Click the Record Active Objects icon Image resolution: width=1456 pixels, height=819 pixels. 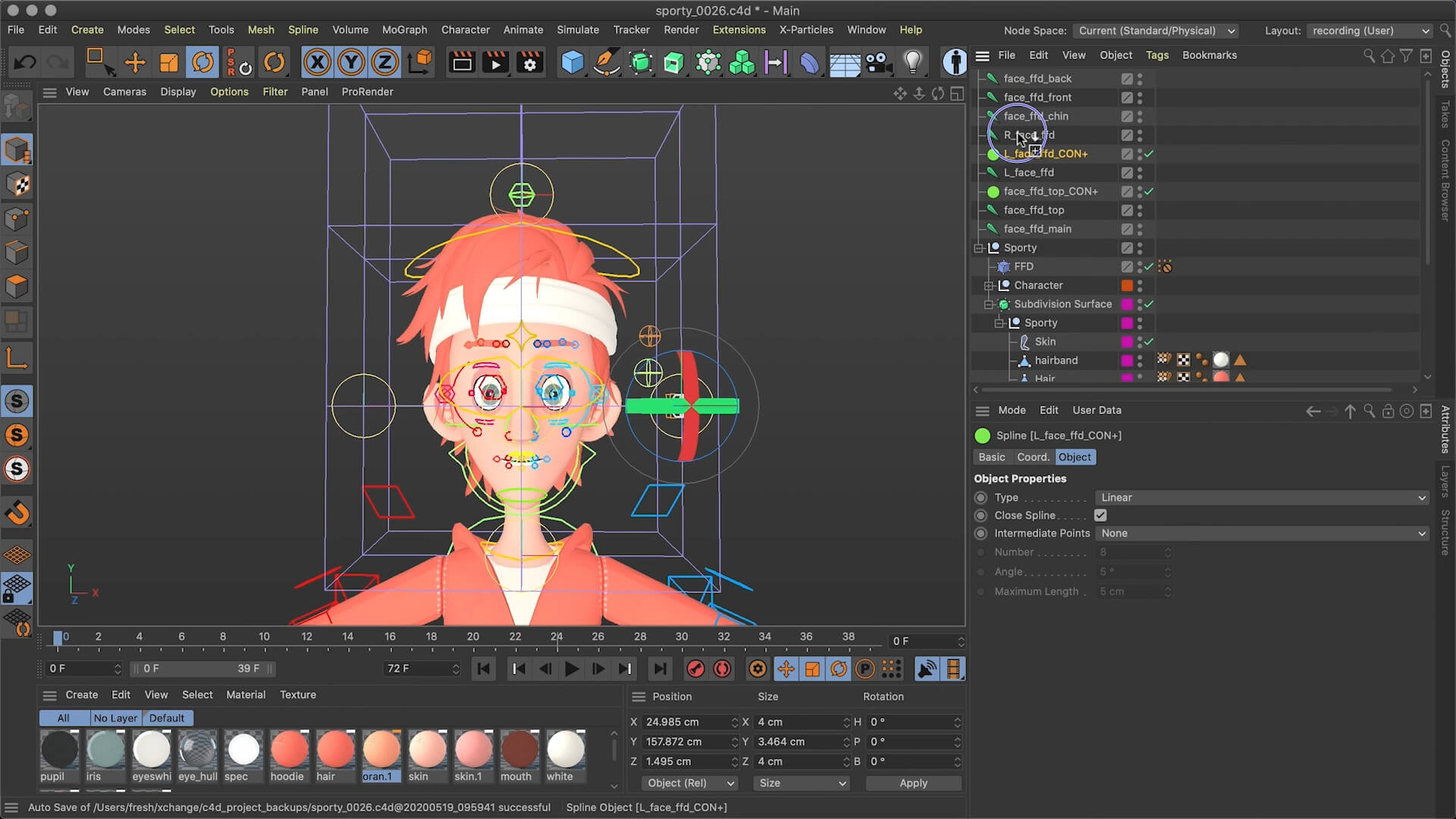click(697, 669)
